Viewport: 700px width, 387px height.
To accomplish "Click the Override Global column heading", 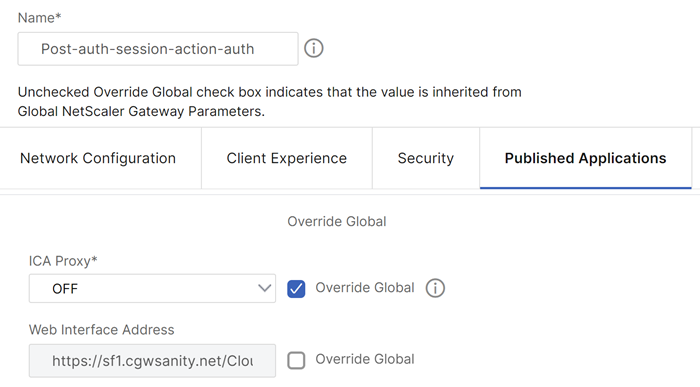I will tap(337, 221).
